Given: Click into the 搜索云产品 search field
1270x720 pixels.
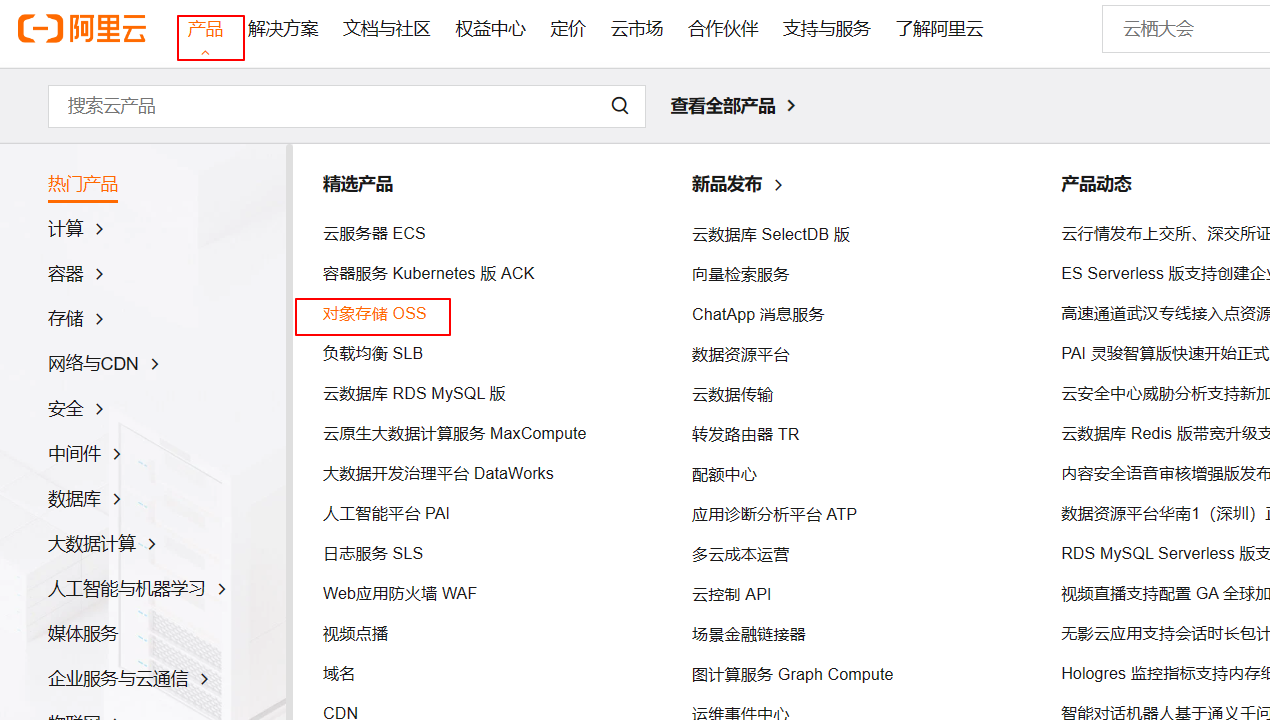Looking at the screenshot, I should (x=330, y=106).
